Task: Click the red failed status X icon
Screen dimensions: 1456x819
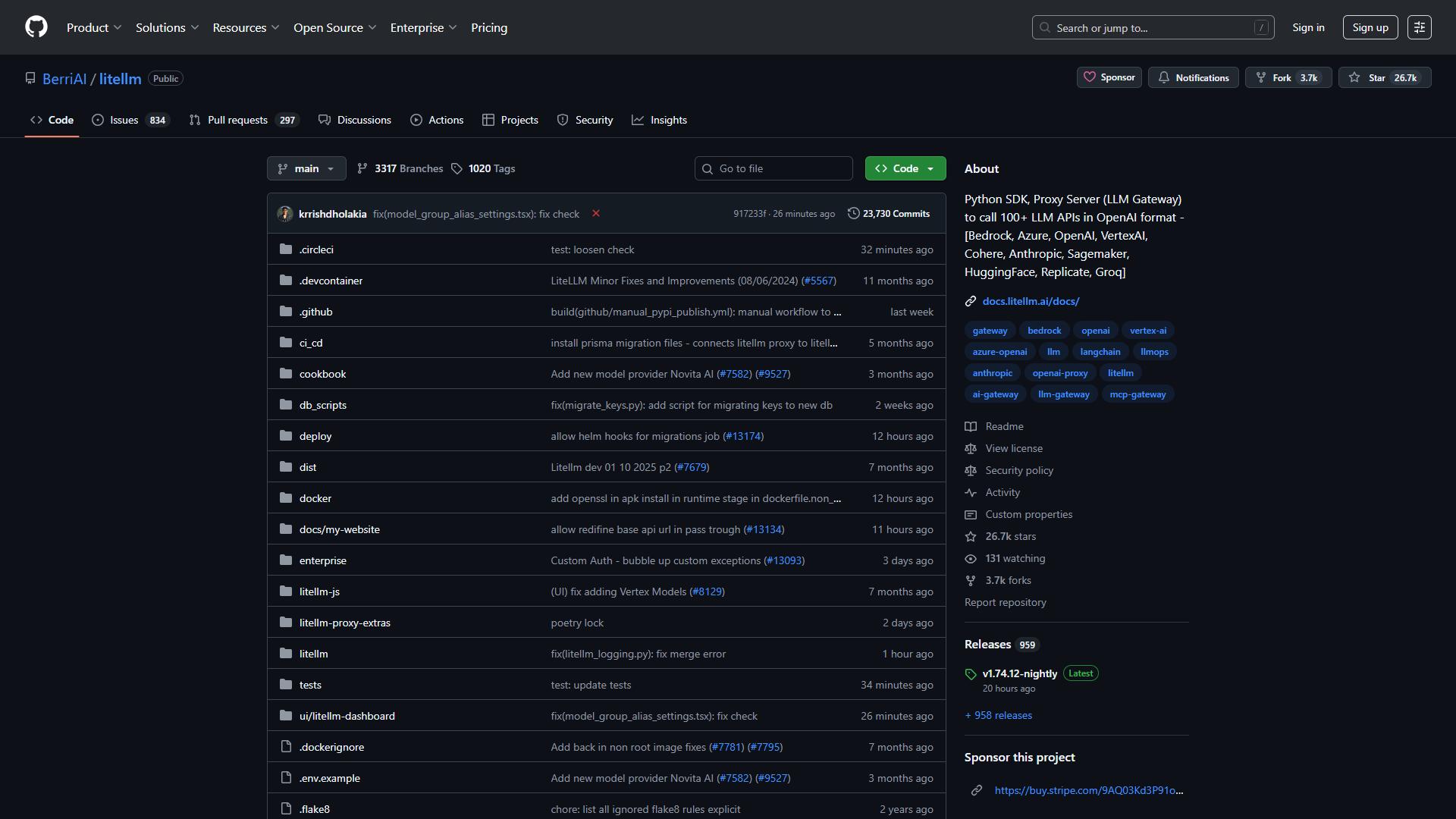Action: click(596, 214)
